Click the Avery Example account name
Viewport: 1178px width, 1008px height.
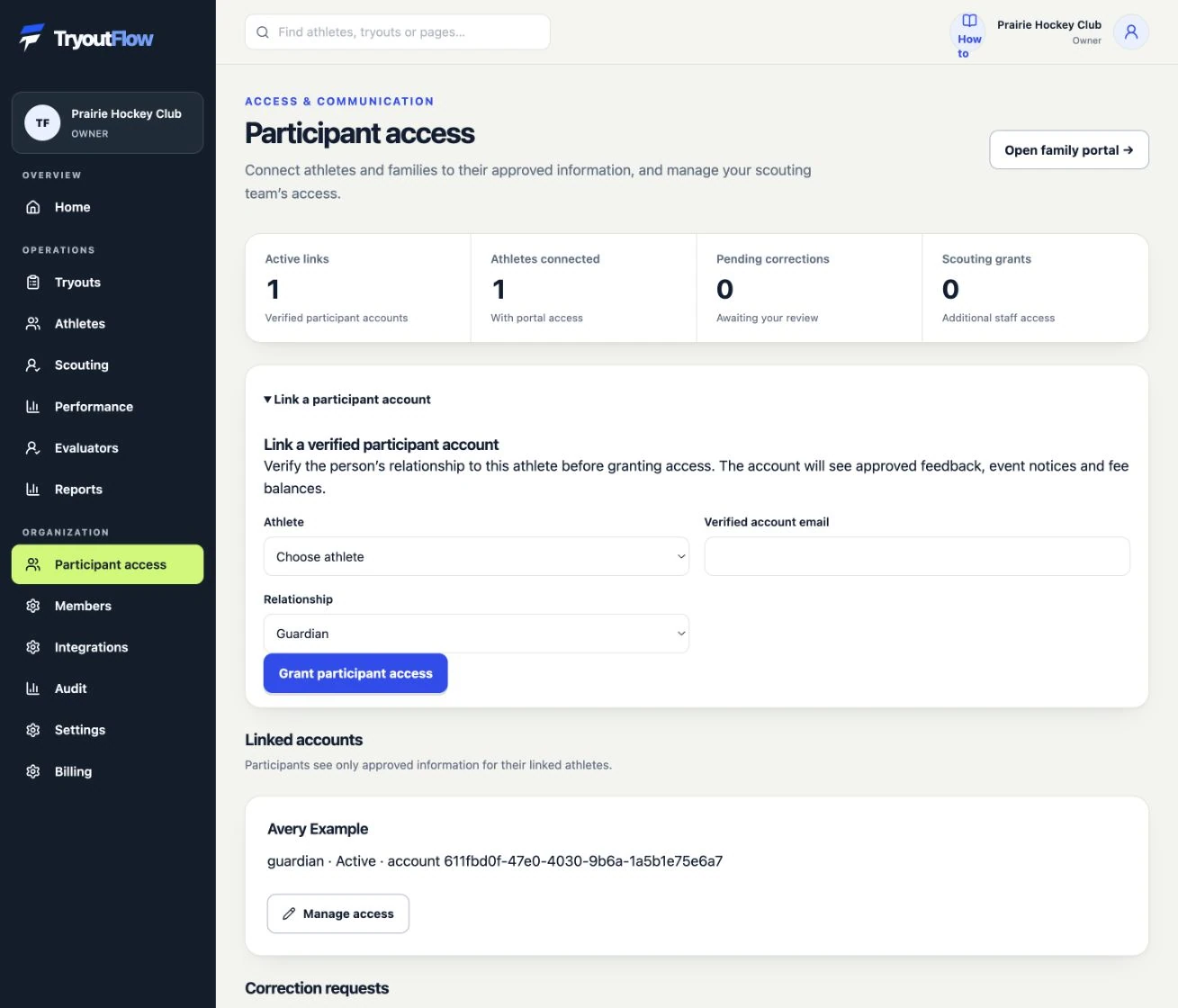318,829
